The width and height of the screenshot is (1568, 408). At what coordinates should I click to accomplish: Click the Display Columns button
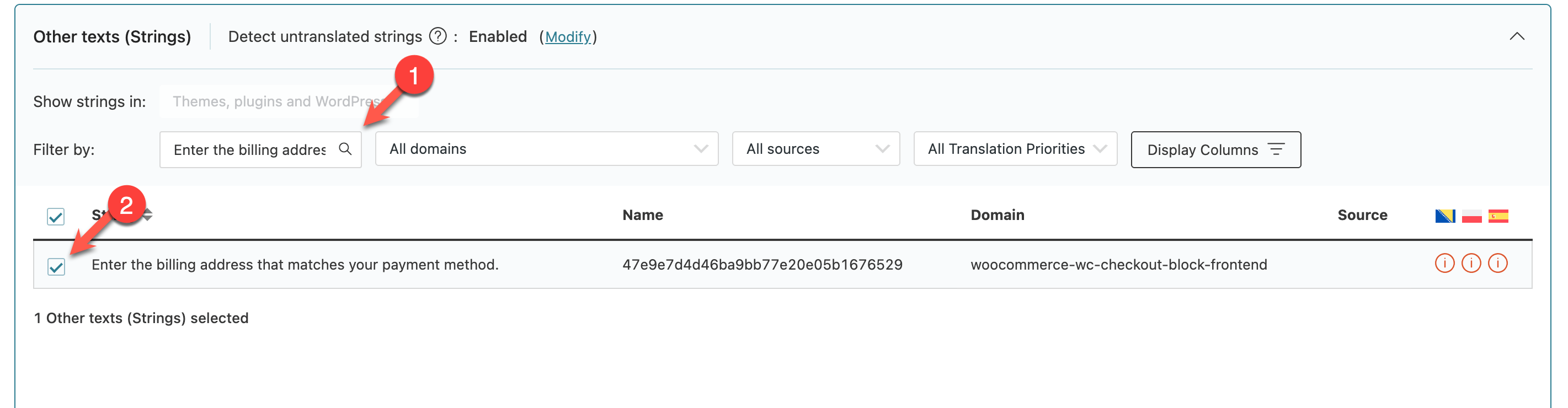1215,149
